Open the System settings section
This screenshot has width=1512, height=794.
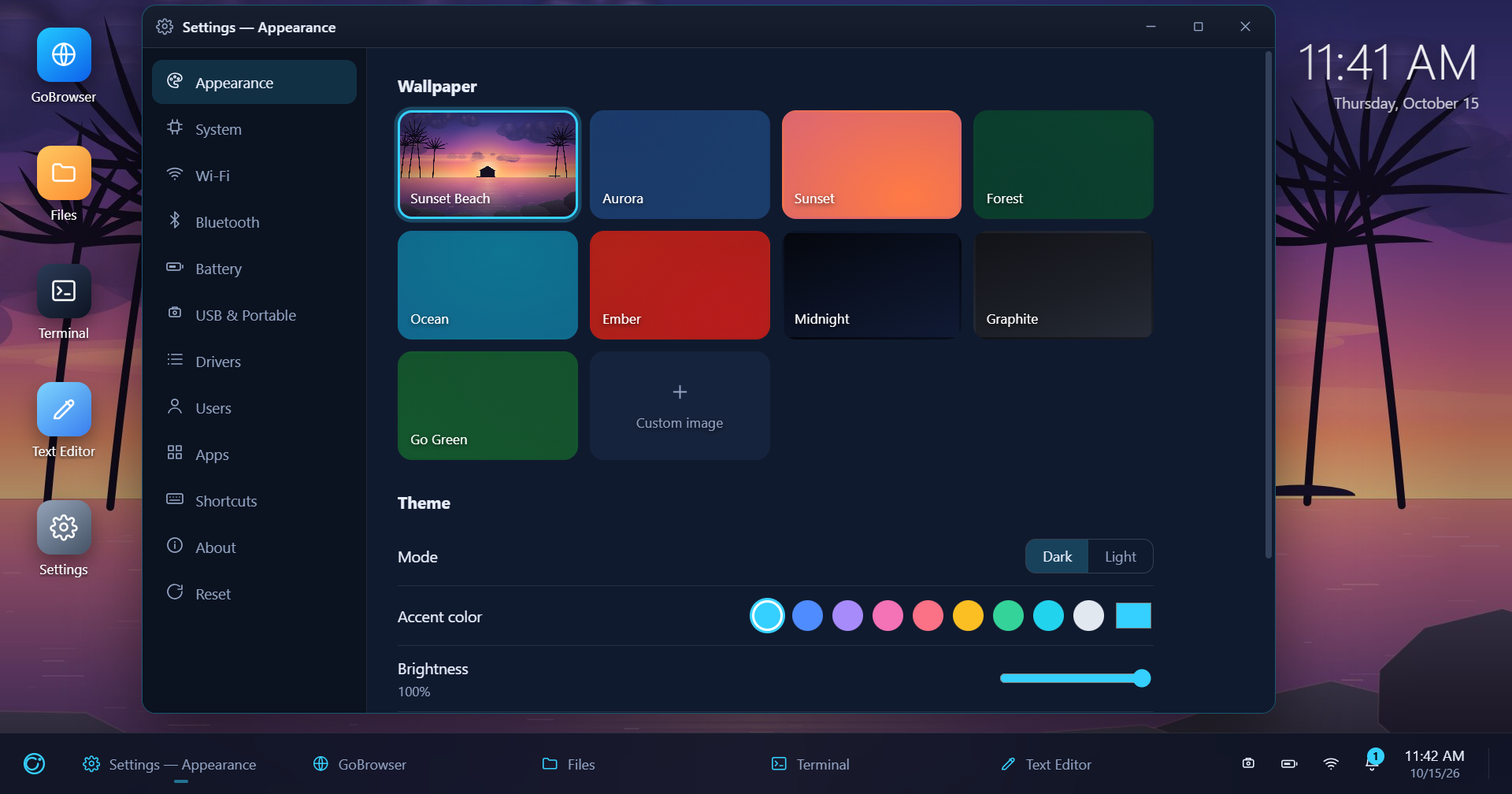(254, 129)
